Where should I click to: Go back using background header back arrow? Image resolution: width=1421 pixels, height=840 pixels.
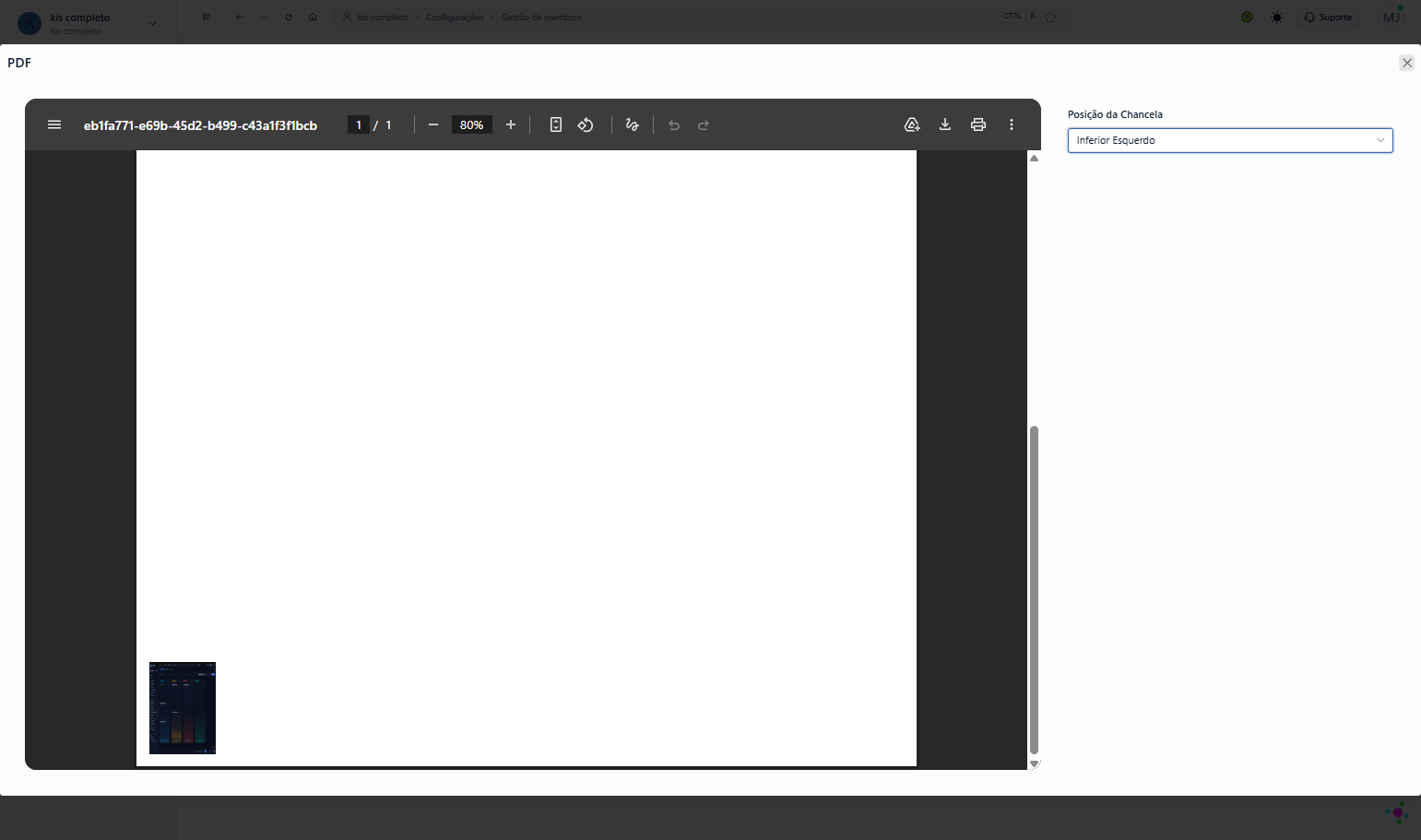[x=239, y=17]
